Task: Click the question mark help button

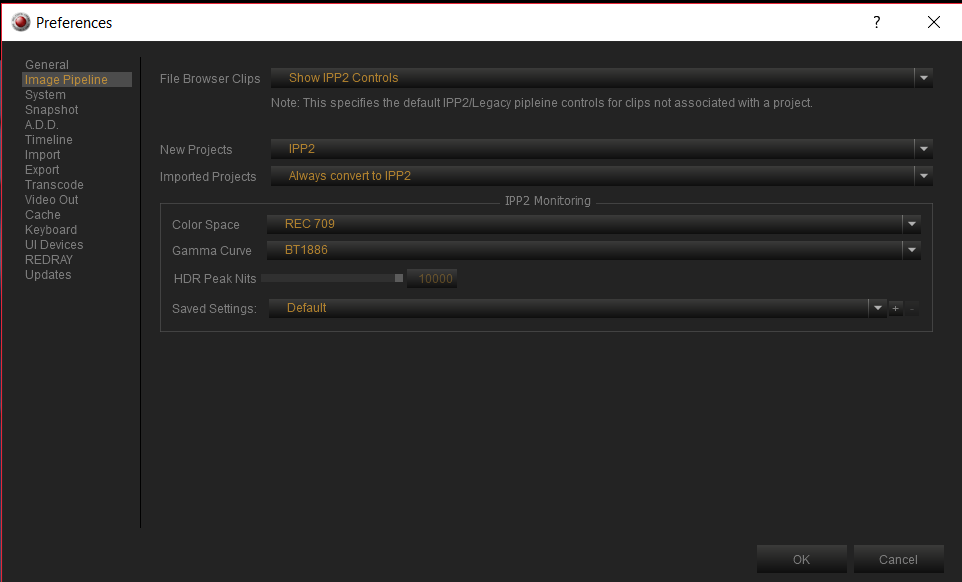Action: 877,23
